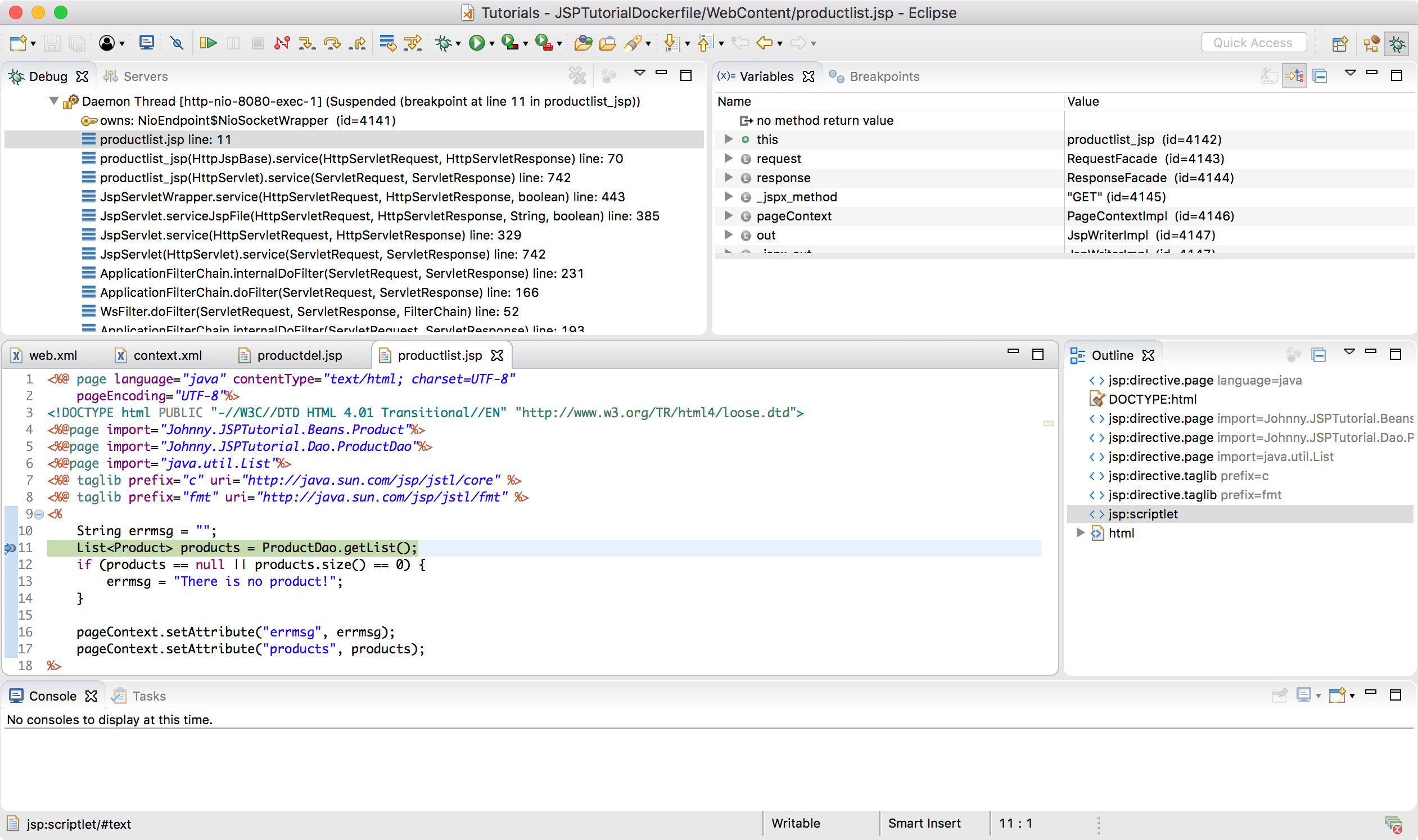Toggle Use Step Filters icon
The image size is (1418, 840).
pos(413,43)
